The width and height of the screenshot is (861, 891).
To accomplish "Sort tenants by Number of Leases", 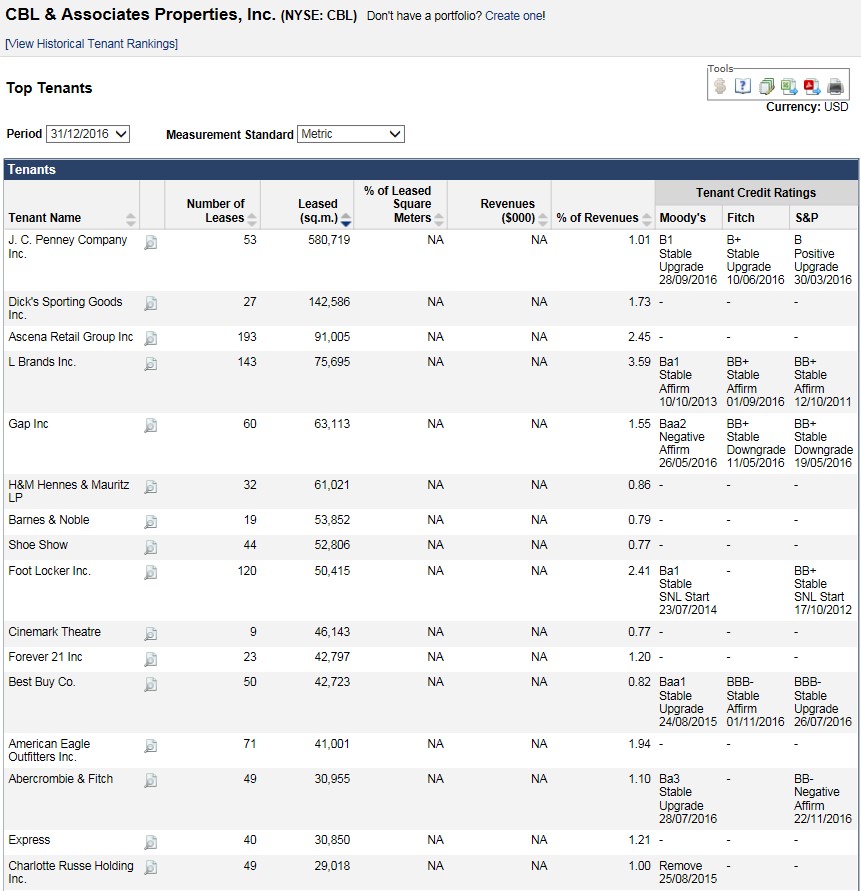I will (x=252, y=219).
